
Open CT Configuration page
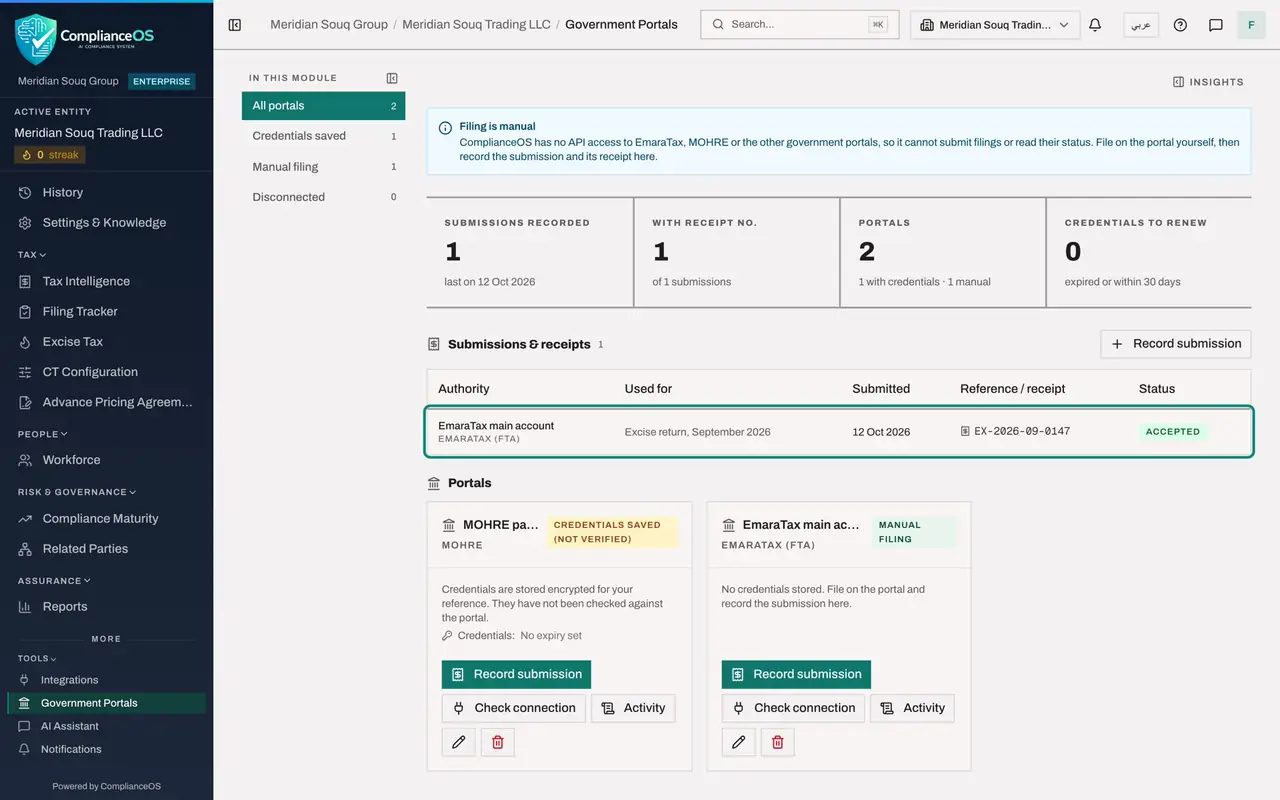[107, 371]
